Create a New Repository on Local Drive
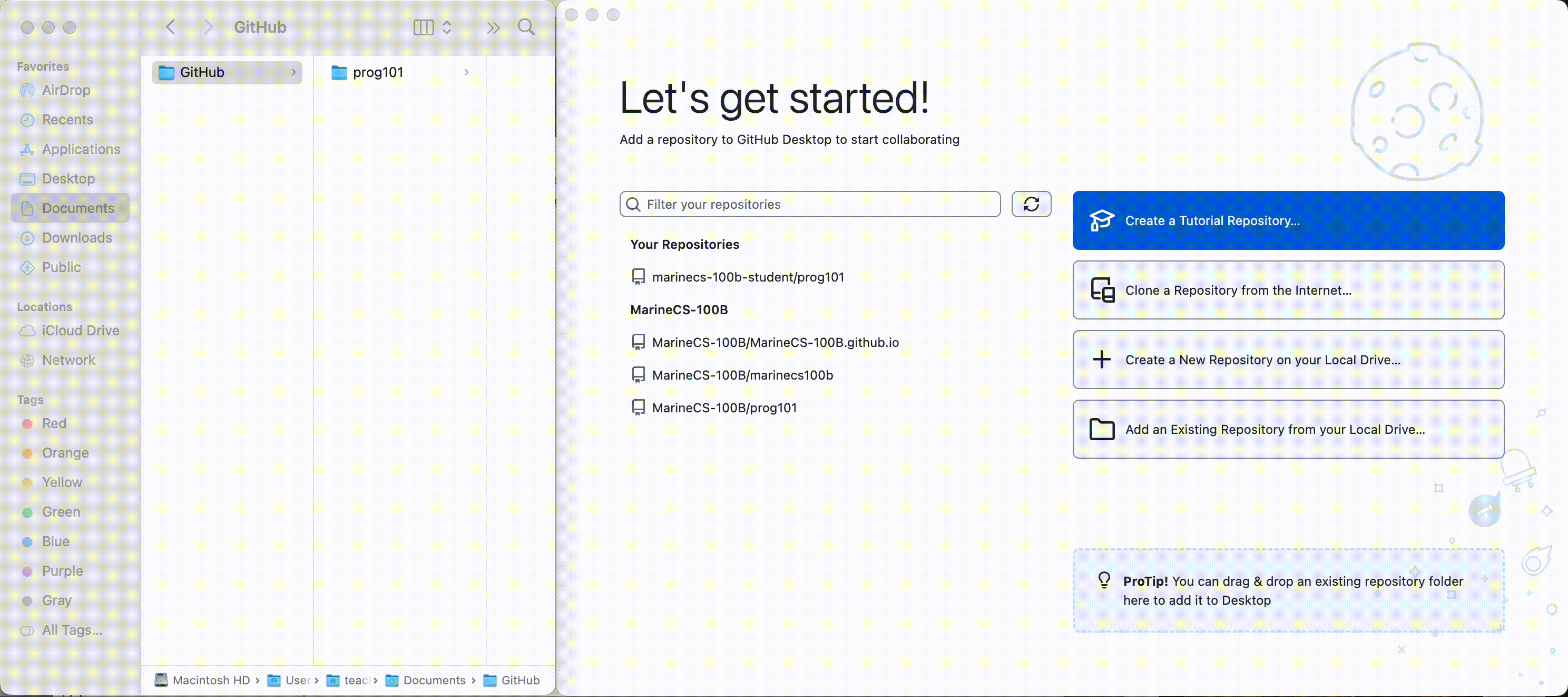 (x=1288, y=360)
